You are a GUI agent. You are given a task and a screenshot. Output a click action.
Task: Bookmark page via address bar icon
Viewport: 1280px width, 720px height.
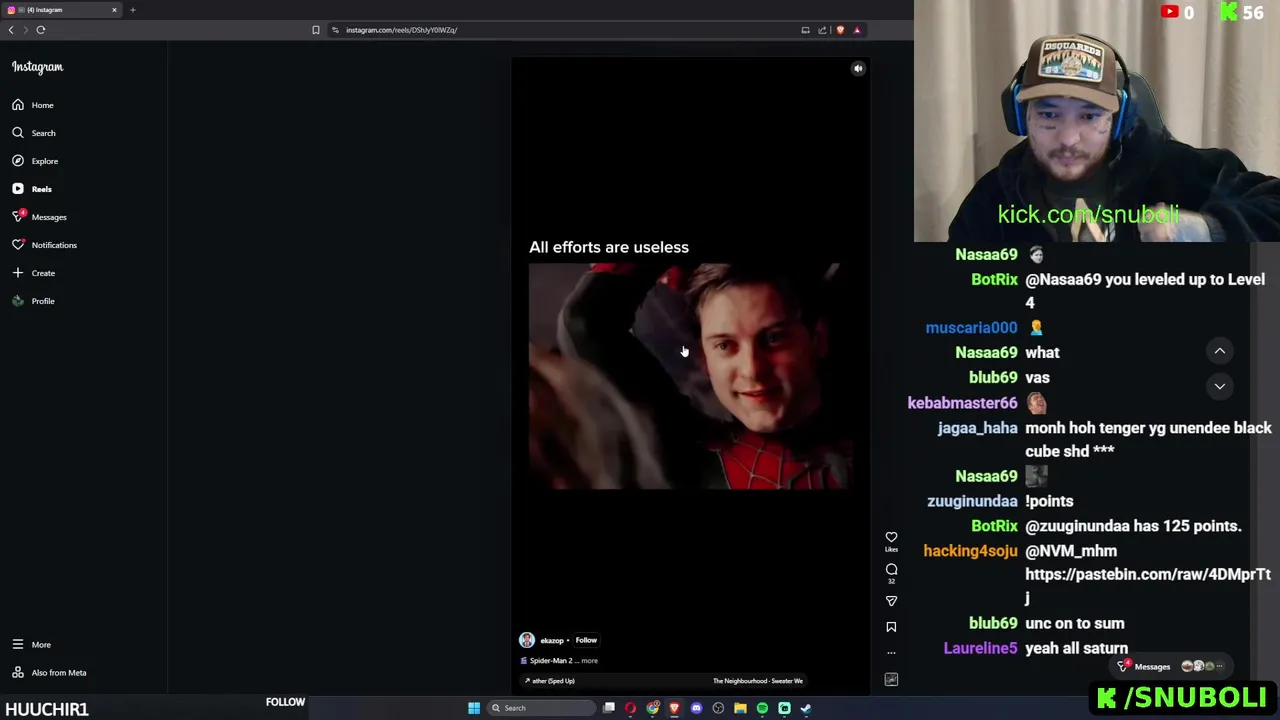(316, 30)
